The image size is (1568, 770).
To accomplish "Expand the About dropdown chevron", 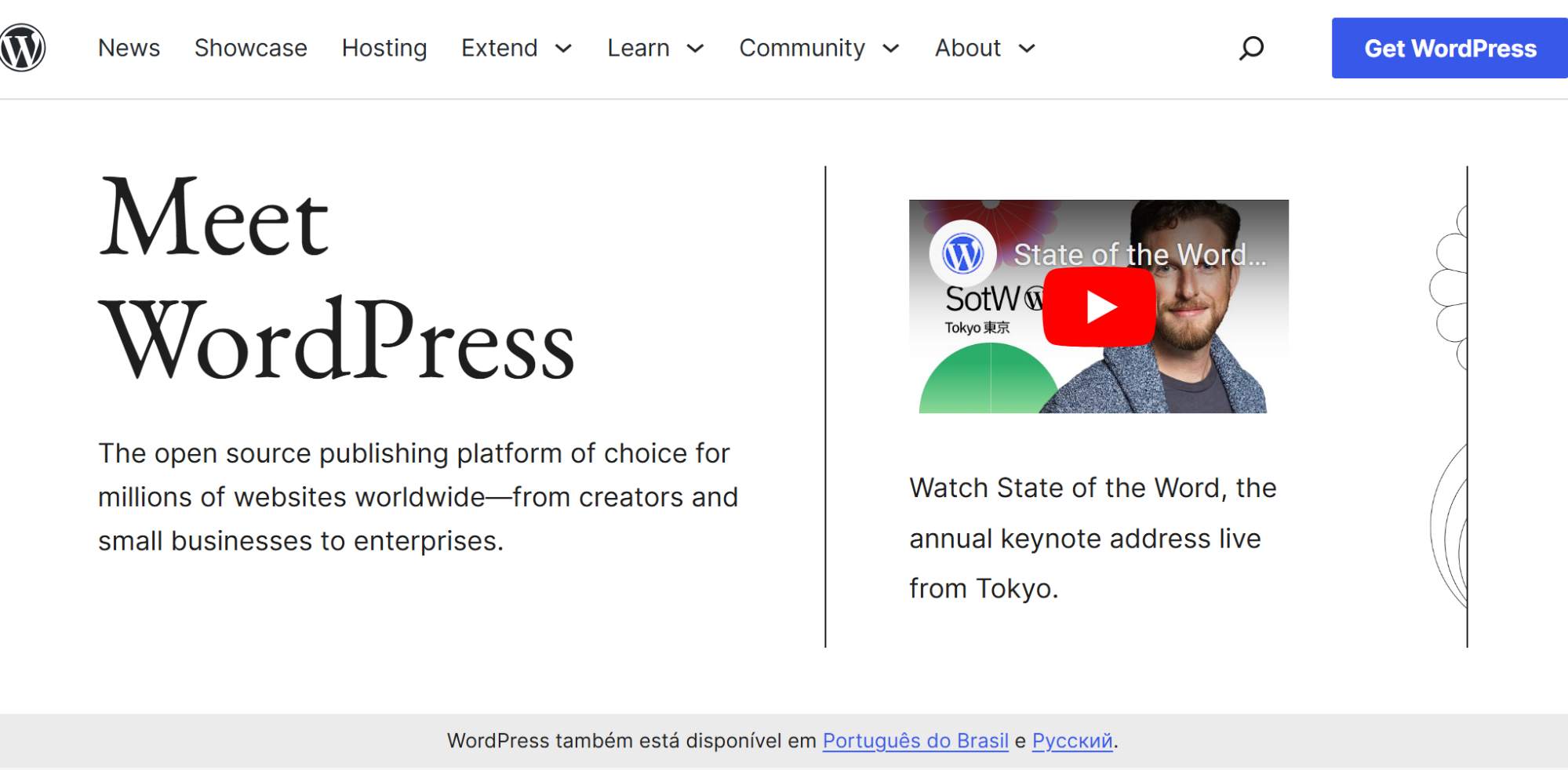I will click(x=1027, y=49).
